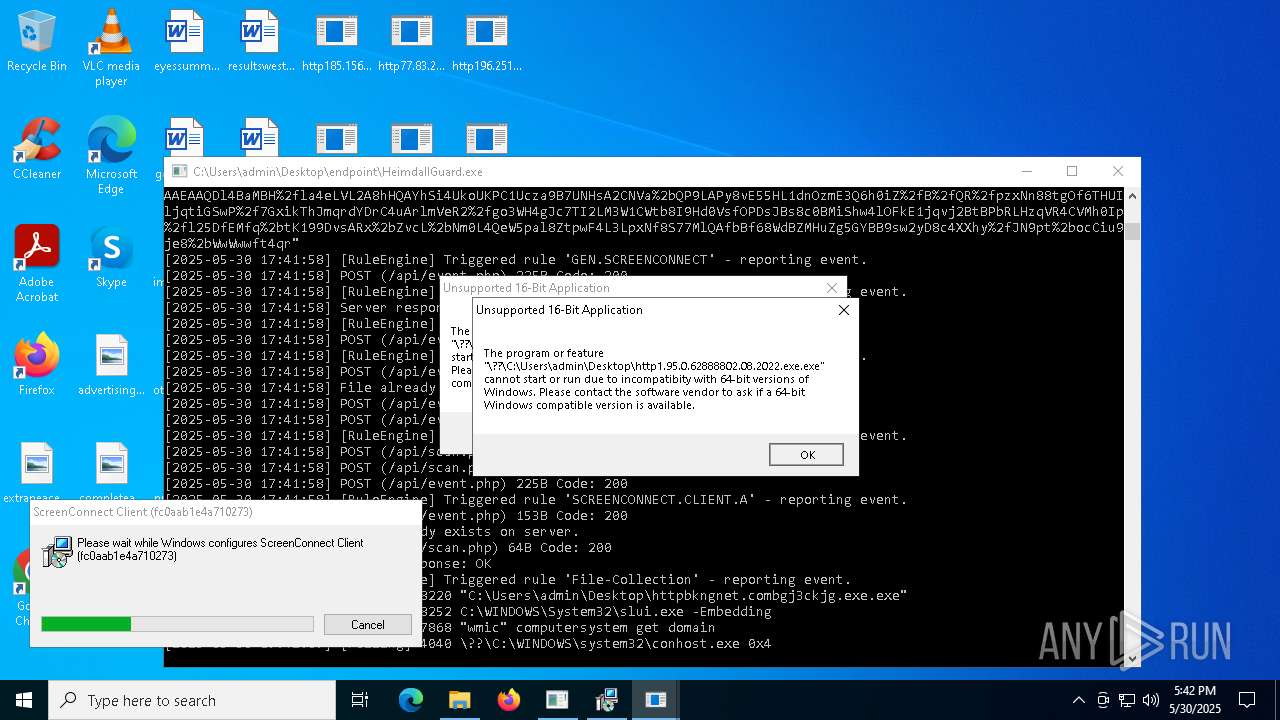Launch the Adobe Acrobat desktop shortcut
Screen dimensions: 1280x720
click(37, 263)
